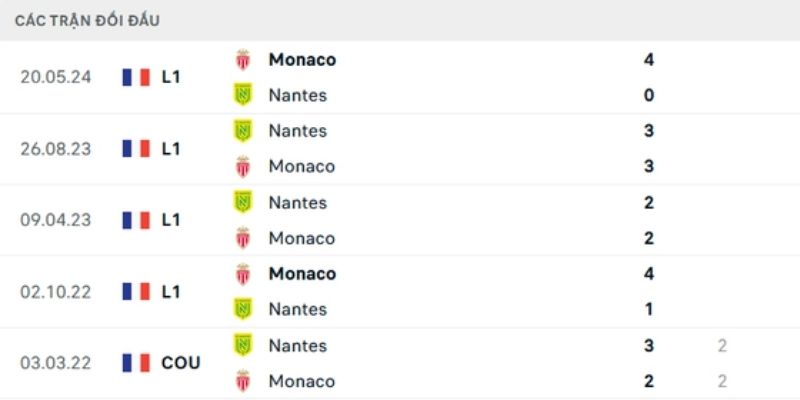Click Monaco crest in the 02.10.22 match

242,274
